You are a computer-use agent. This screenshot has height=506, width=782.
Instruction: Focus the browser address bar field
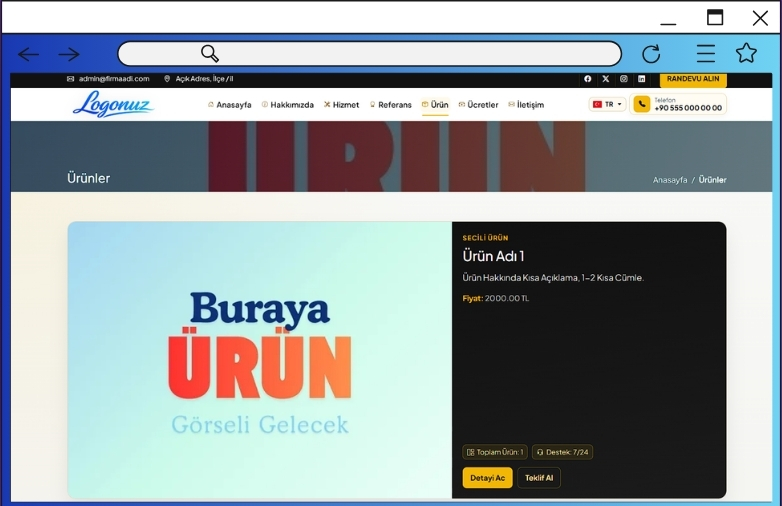[x=370, y=53]
